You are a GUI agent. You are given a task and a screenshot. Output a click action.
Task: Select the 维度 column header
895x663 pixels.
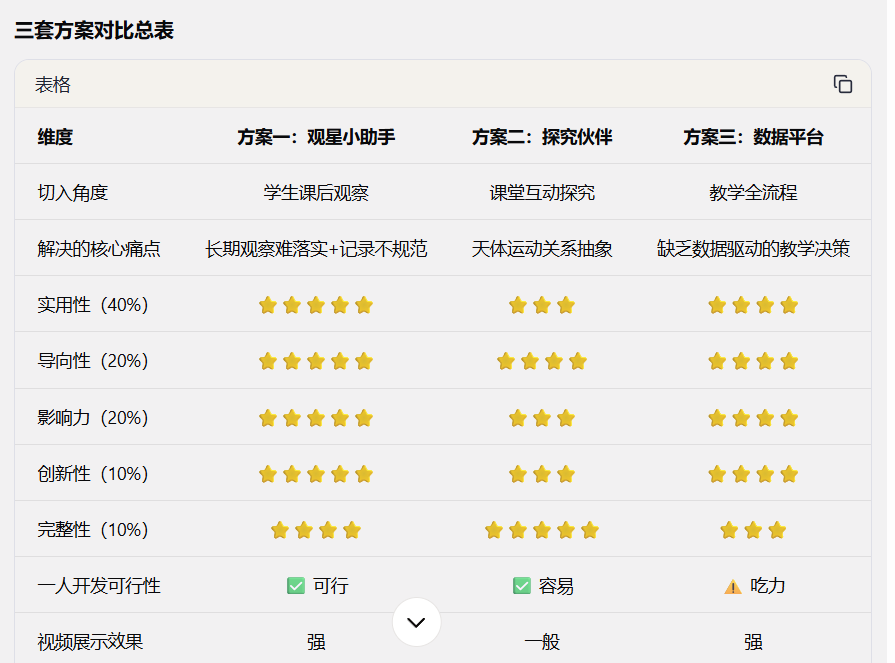pos(55,137)
